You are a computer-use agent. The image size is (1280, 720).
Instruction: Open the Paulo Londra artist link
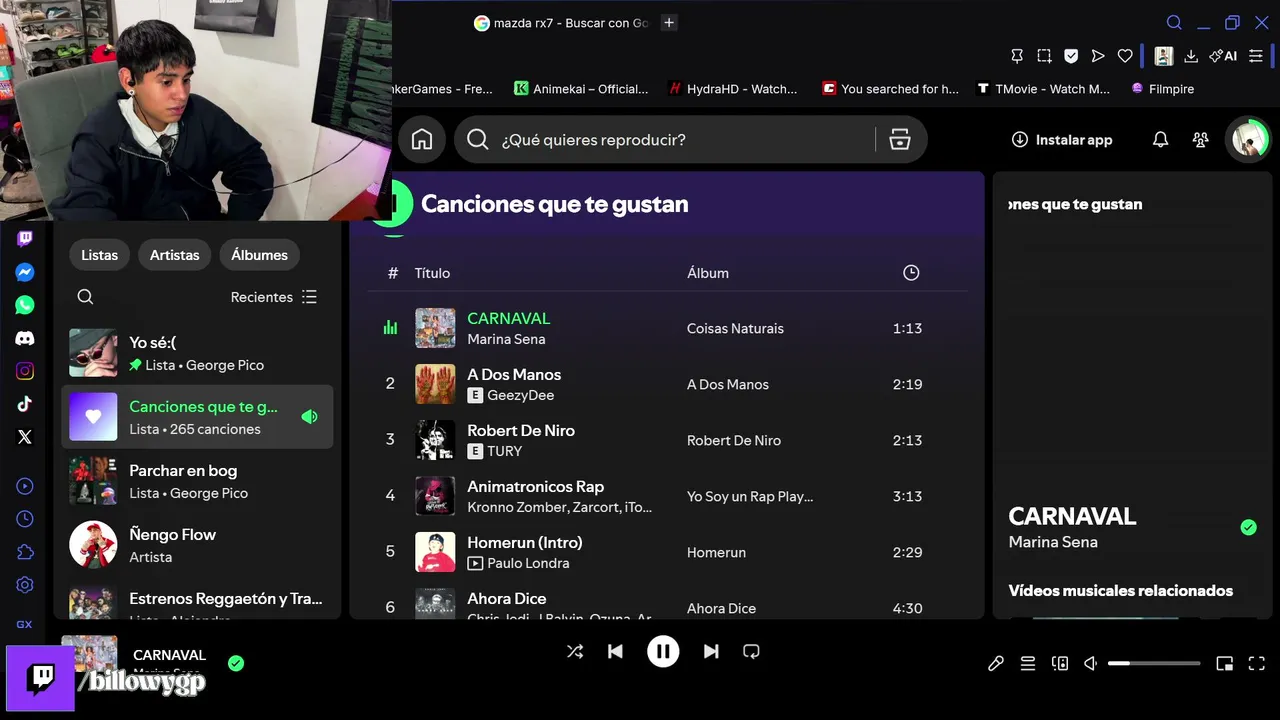click(528, 563)
